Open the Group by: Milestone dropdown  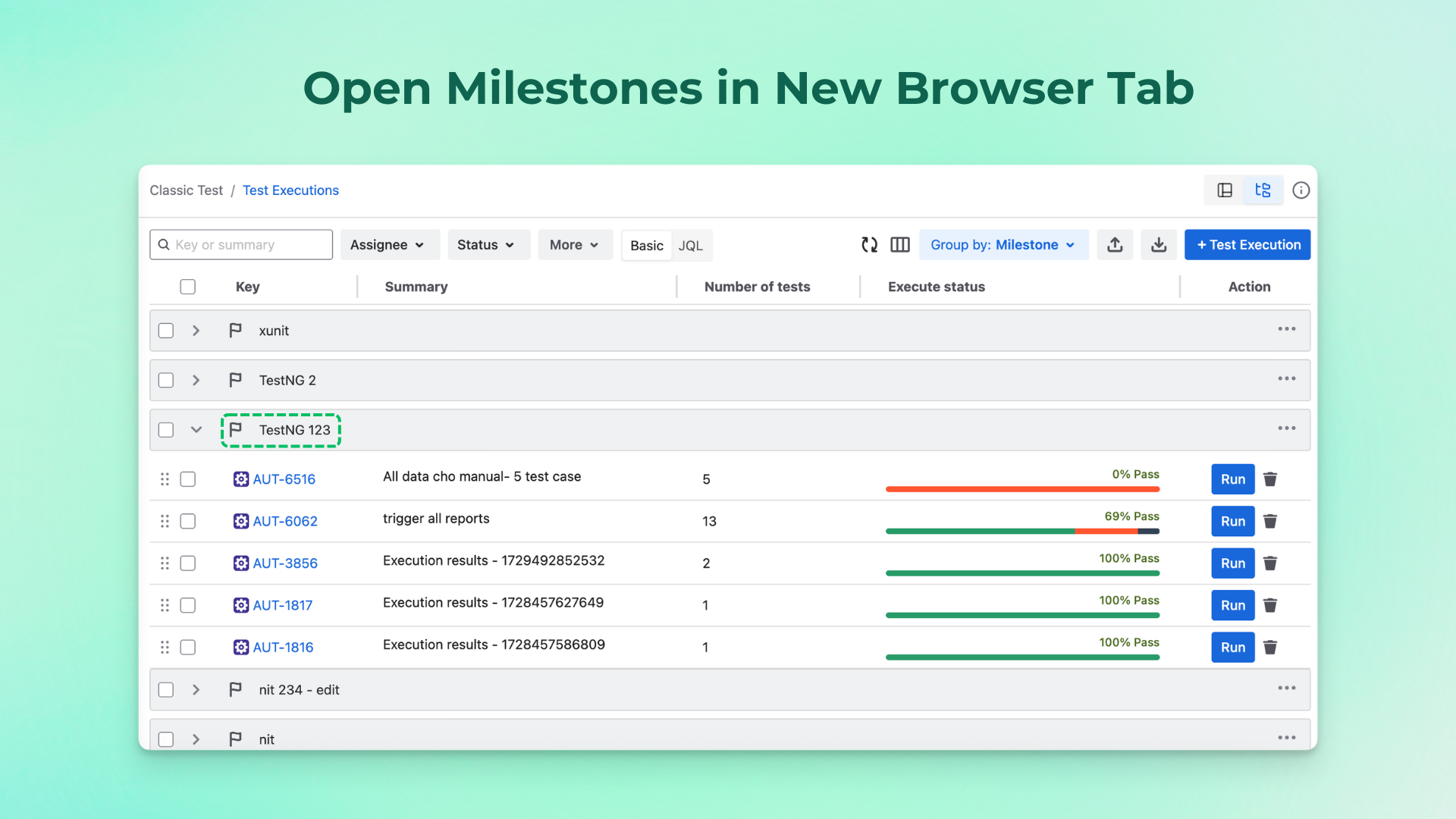[x=1004, y=244]
